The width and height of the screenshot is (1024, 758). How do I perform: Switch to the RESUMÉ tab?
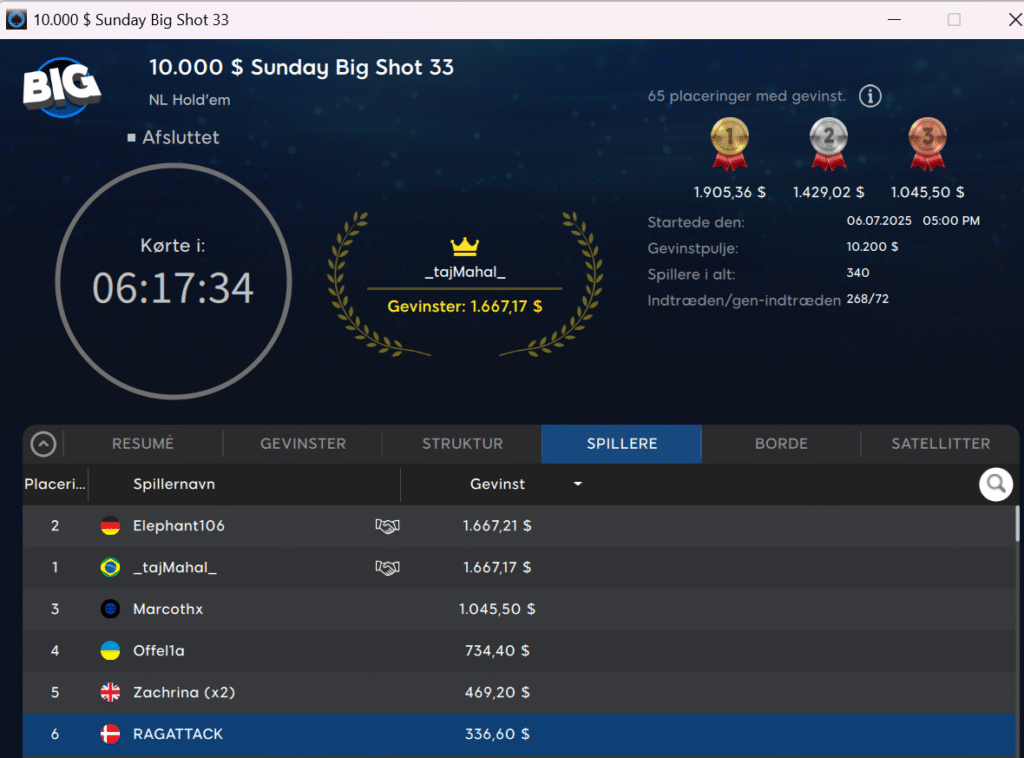(143, 444)
